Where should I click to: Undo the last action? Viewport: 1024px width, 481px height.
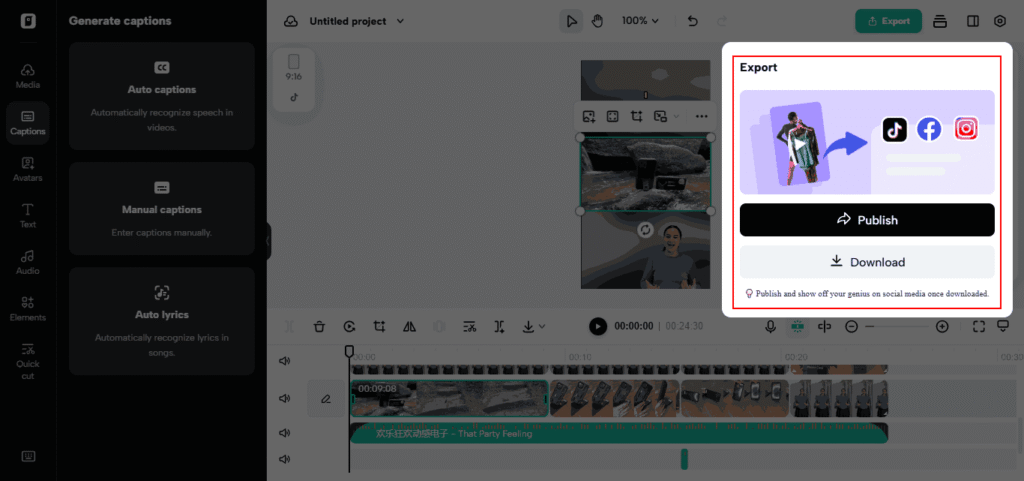click(x=693, y=22)
